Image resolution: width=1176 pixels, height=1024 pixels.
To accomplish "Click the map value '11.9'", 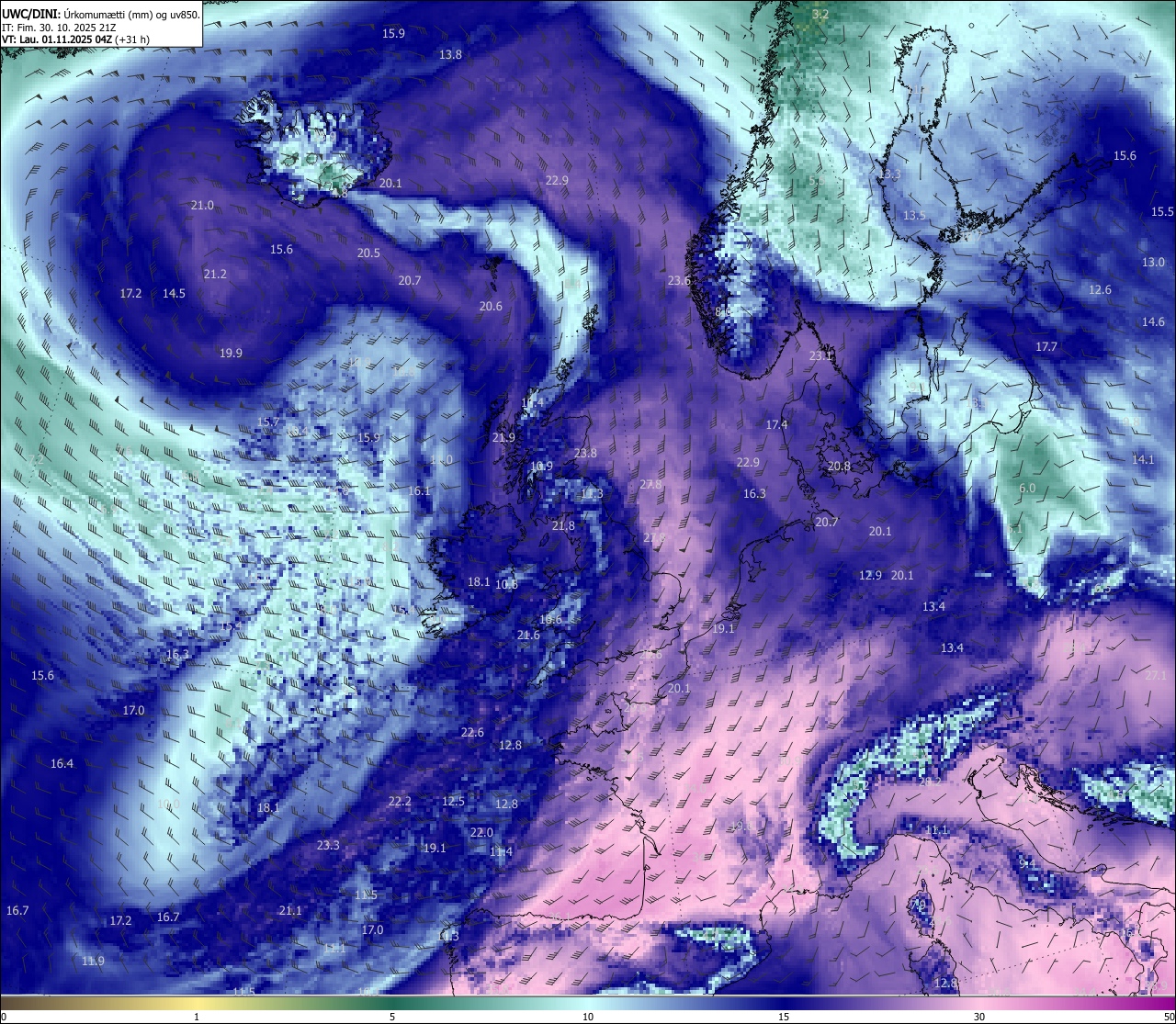I will tap(93, 962).
